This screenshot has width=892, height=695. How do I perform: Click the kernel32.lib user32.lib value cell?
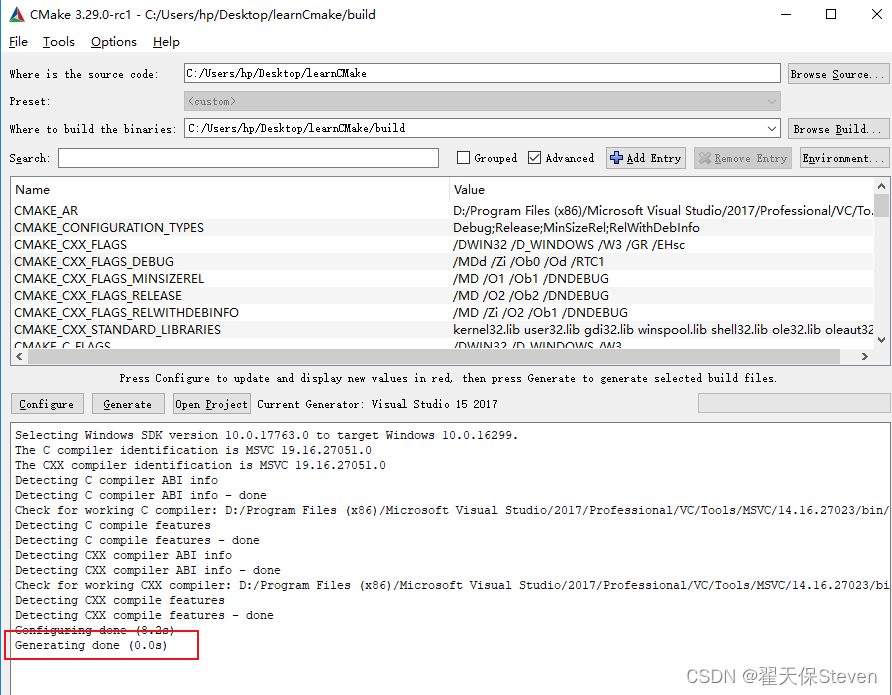pyautogui.click(x=663, y=330)
